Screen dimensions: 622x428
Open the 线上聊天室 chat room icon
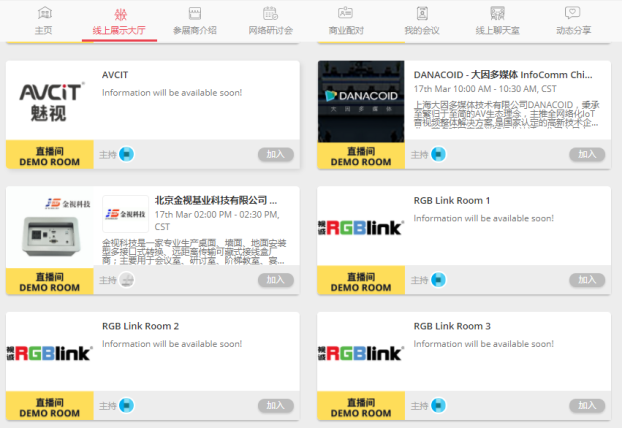[497, 14]
